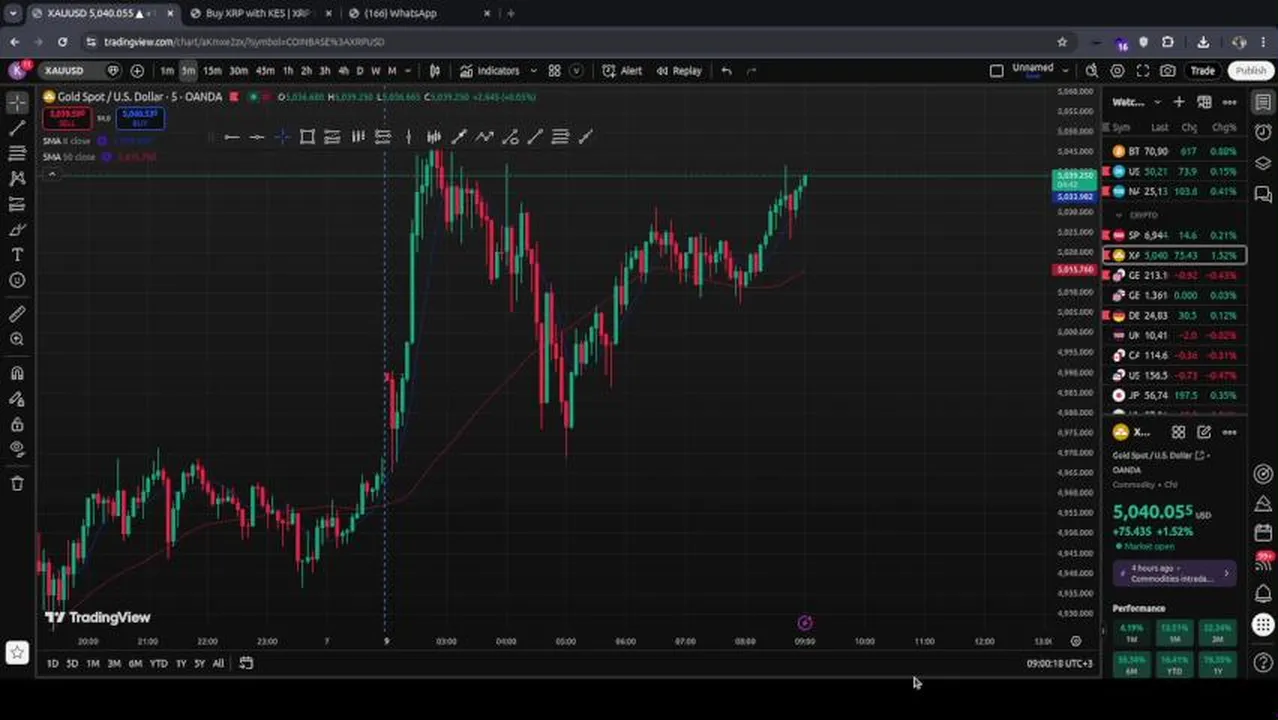Screen dimensions: 1278x720
Task: Activate the zoom in tool
Action: pos(17,339)
